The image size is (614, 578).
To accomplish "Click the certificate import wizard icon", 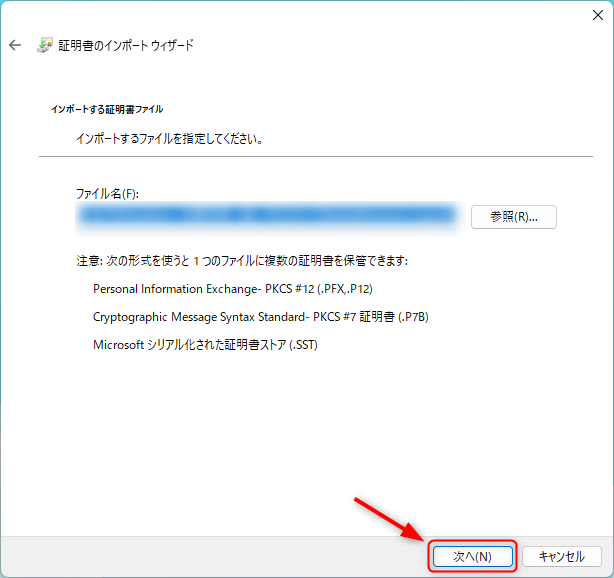I will pyautogui.click(x=45, y=45).
